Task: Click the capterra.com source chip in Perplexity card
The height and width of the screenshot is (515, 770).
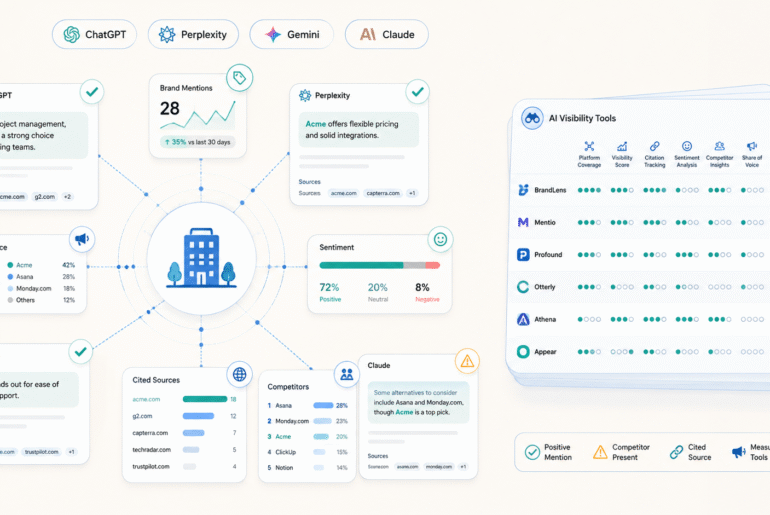Action: pyautogui.click(x=383, y=193)
